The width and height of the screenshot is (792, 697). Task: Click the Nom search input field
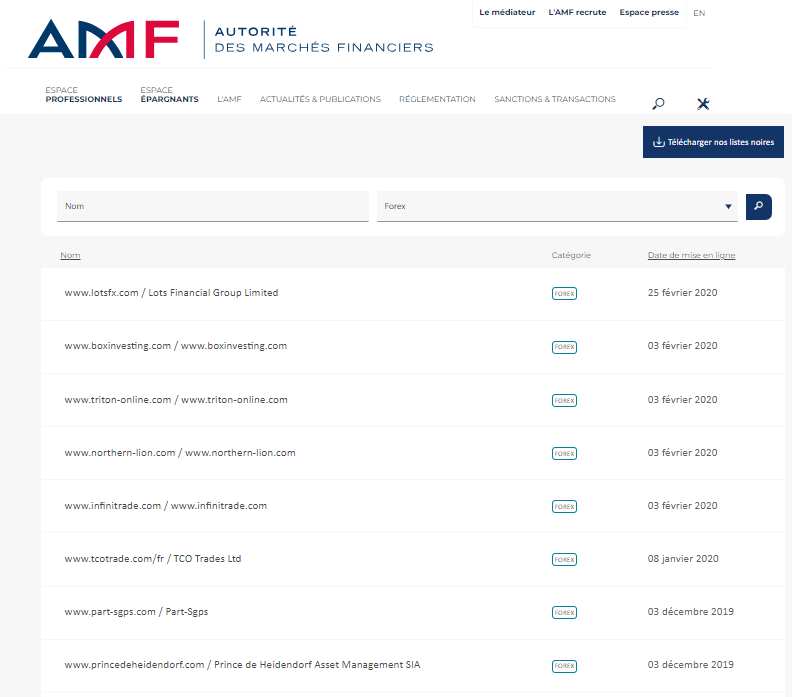point(212,207)
